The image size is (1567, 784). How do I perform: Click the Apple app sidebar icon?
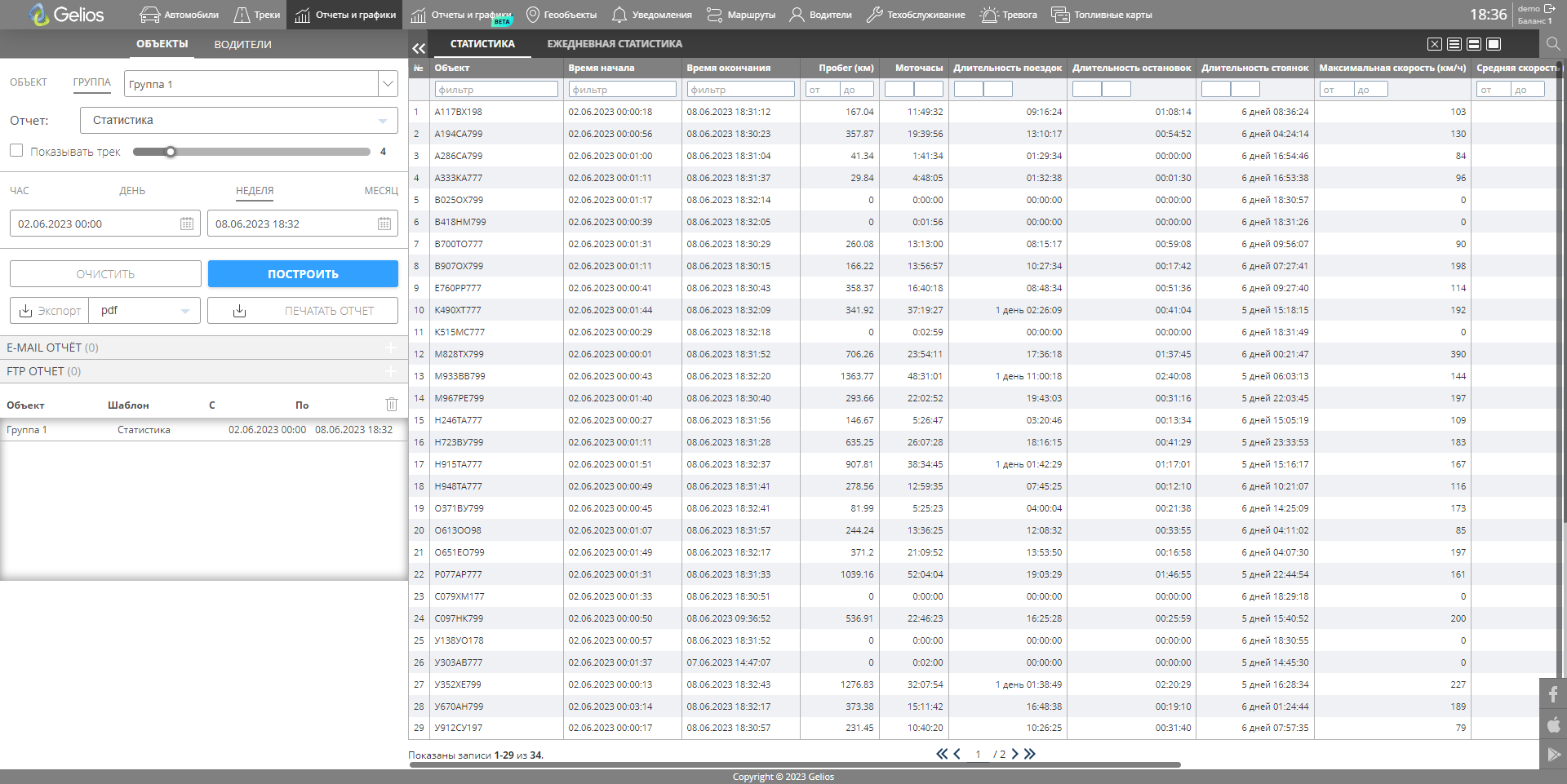tap(1553, 724)
